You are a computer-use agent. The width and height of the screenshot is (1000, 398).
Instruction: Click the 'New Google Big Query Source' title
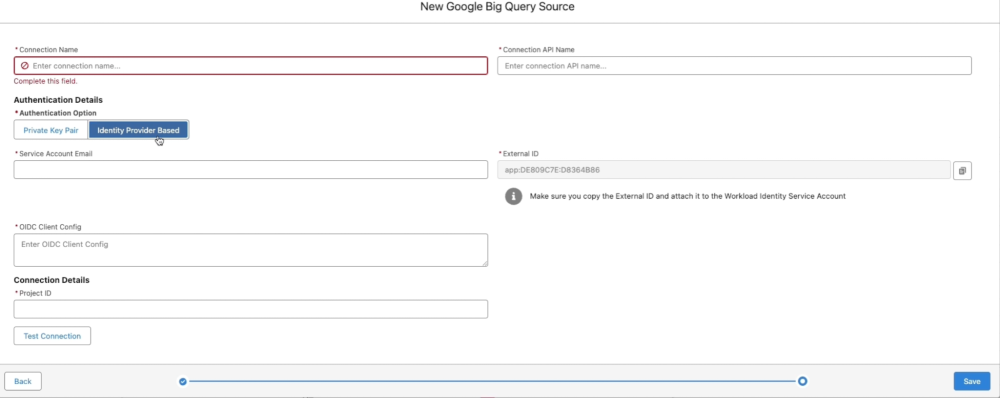(497, 7)
